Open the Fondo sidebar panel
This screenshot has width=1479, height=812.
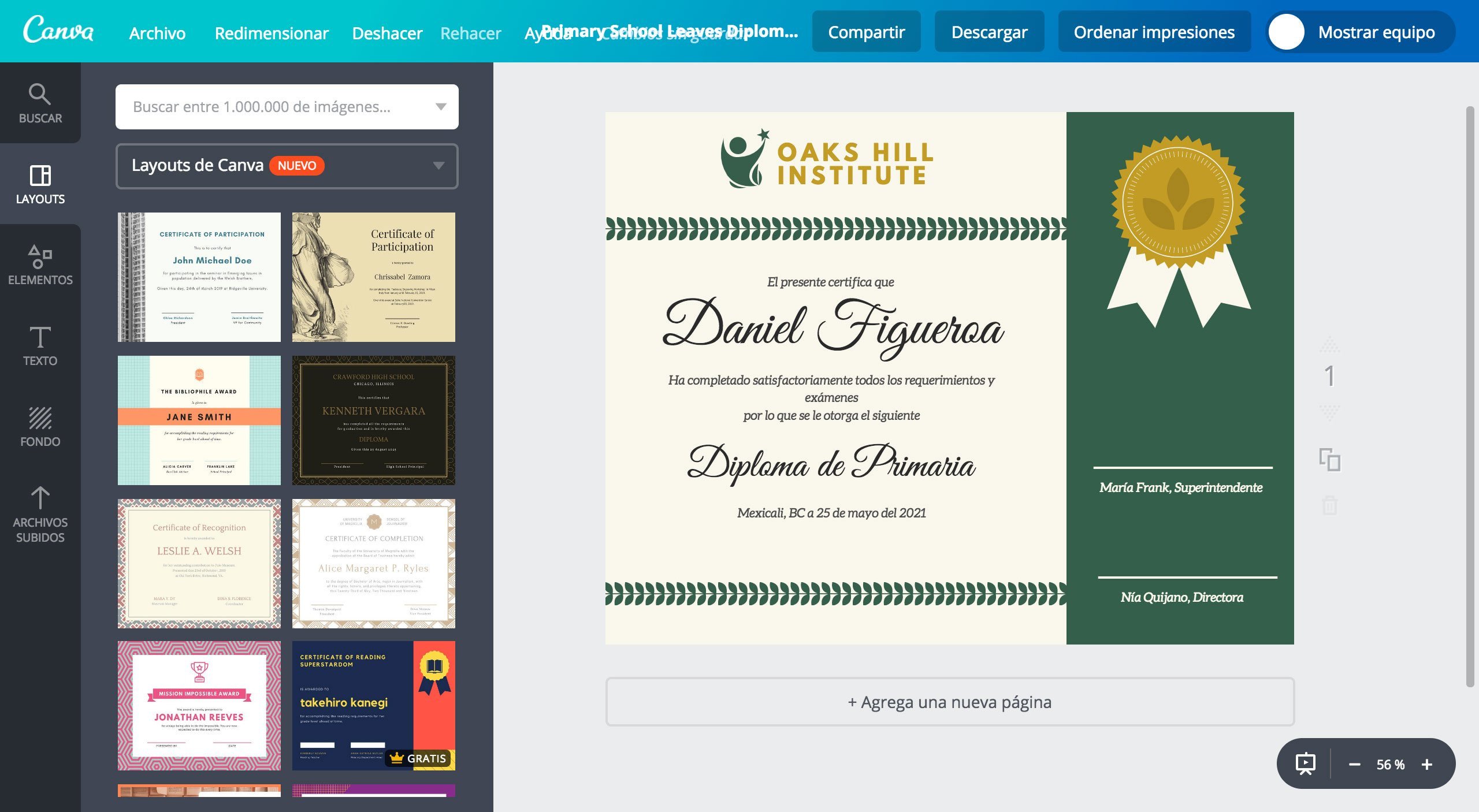[x=40, y=427]
